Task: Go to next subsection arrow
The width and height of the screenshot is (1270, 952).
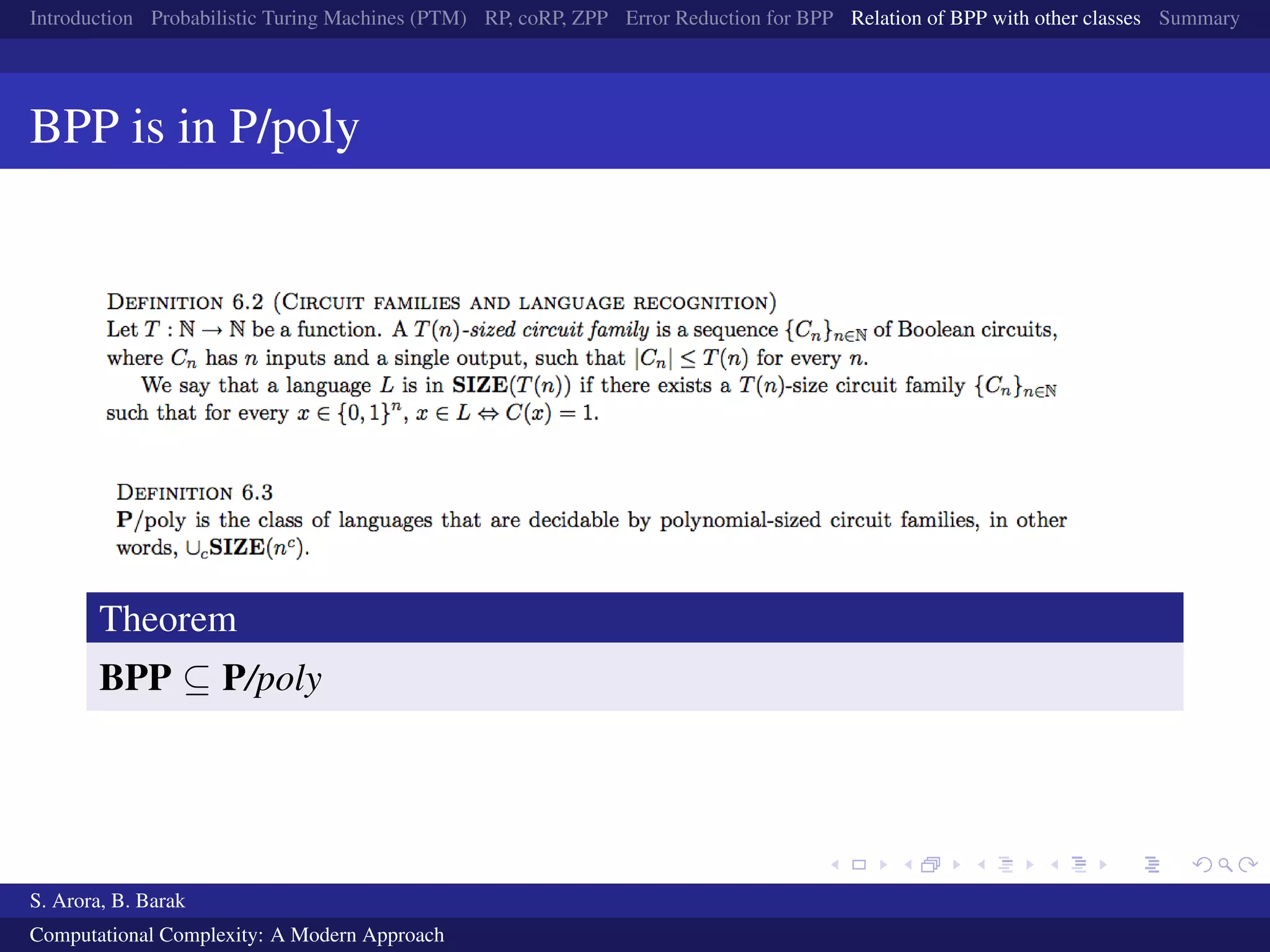Action: coord(1030,865)
